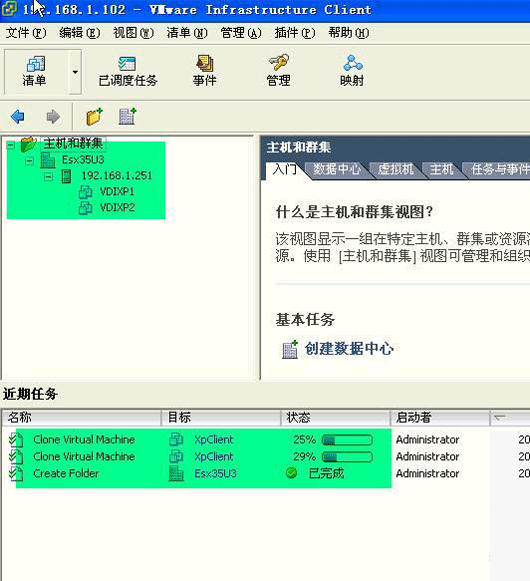
Task: Click the blue back navigation arrow
Action: (17, 117)
